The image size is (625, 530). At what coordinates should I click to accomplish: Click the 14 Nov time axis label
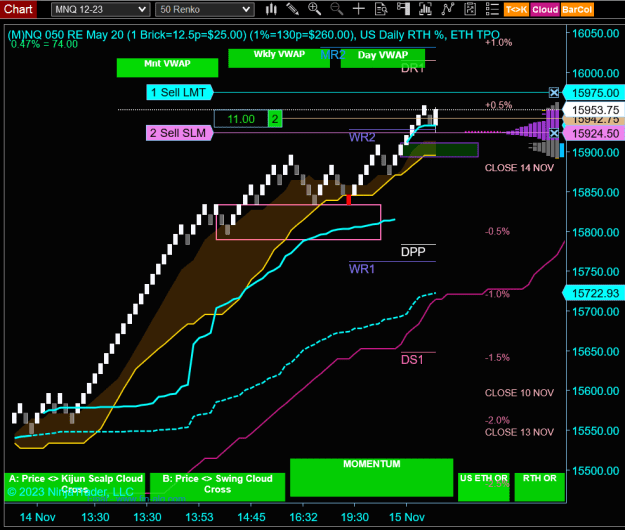click(x=37, y=517)
